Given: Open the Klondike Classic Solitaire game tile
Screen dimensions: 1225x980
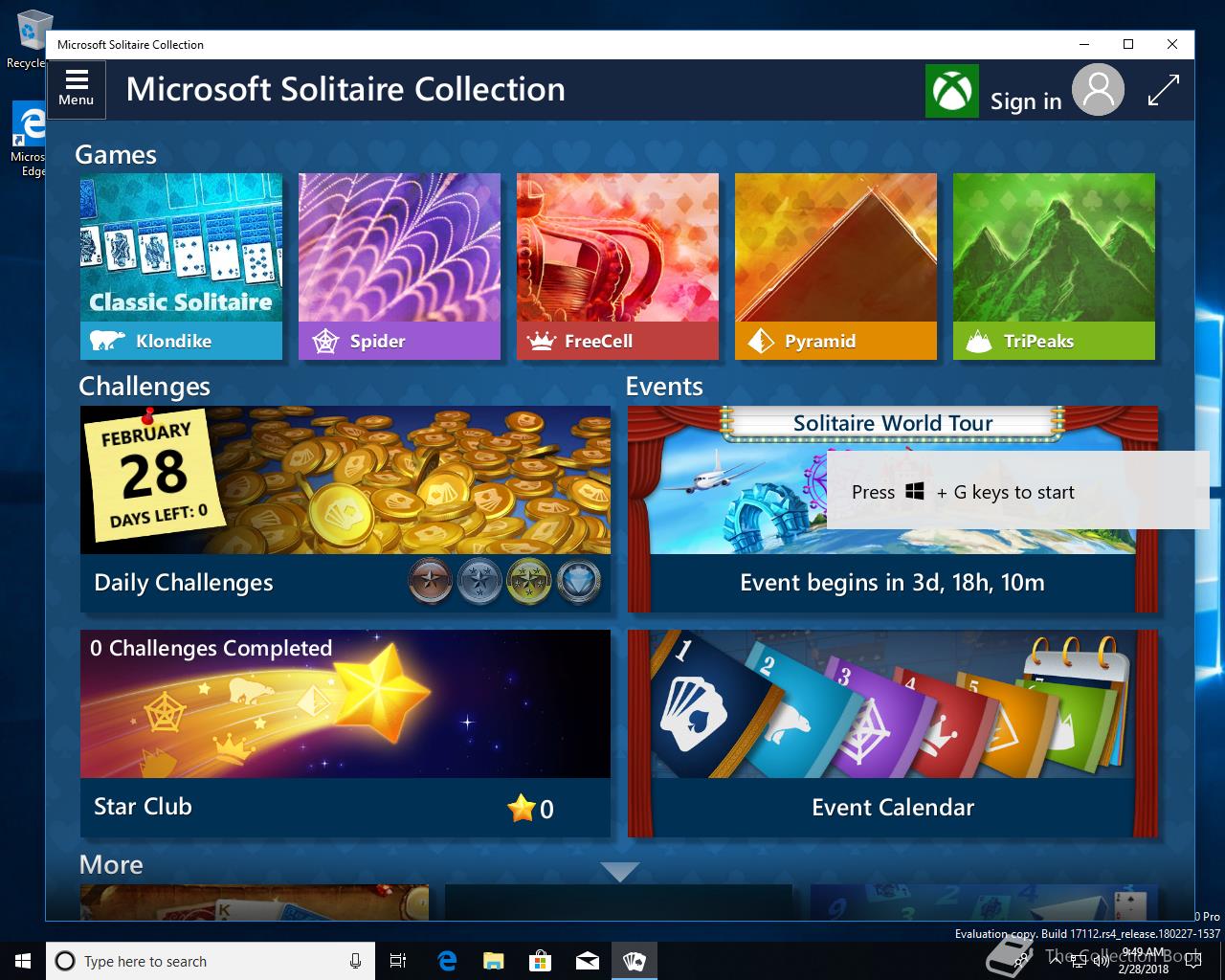Looking at the screenshot, I should point(181,266).
